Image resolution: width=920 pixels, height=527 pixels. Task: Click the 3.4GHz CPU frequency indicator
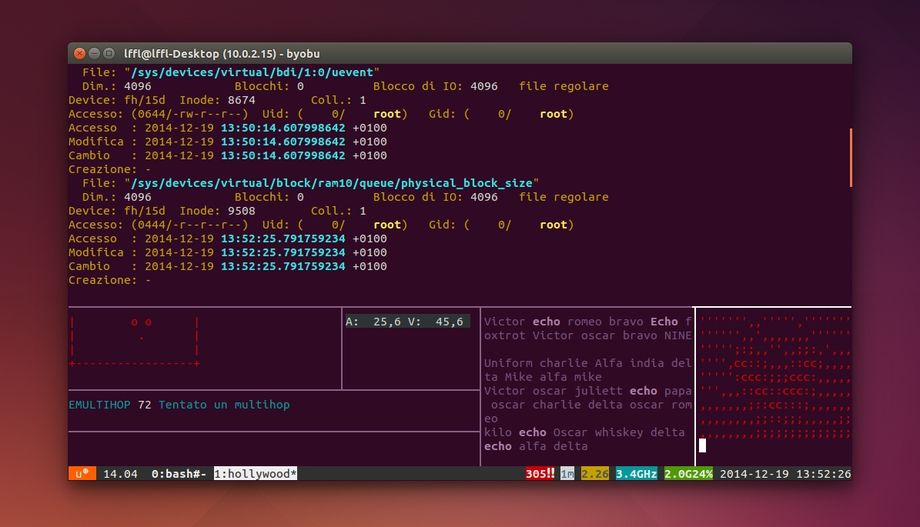[636, 474]
